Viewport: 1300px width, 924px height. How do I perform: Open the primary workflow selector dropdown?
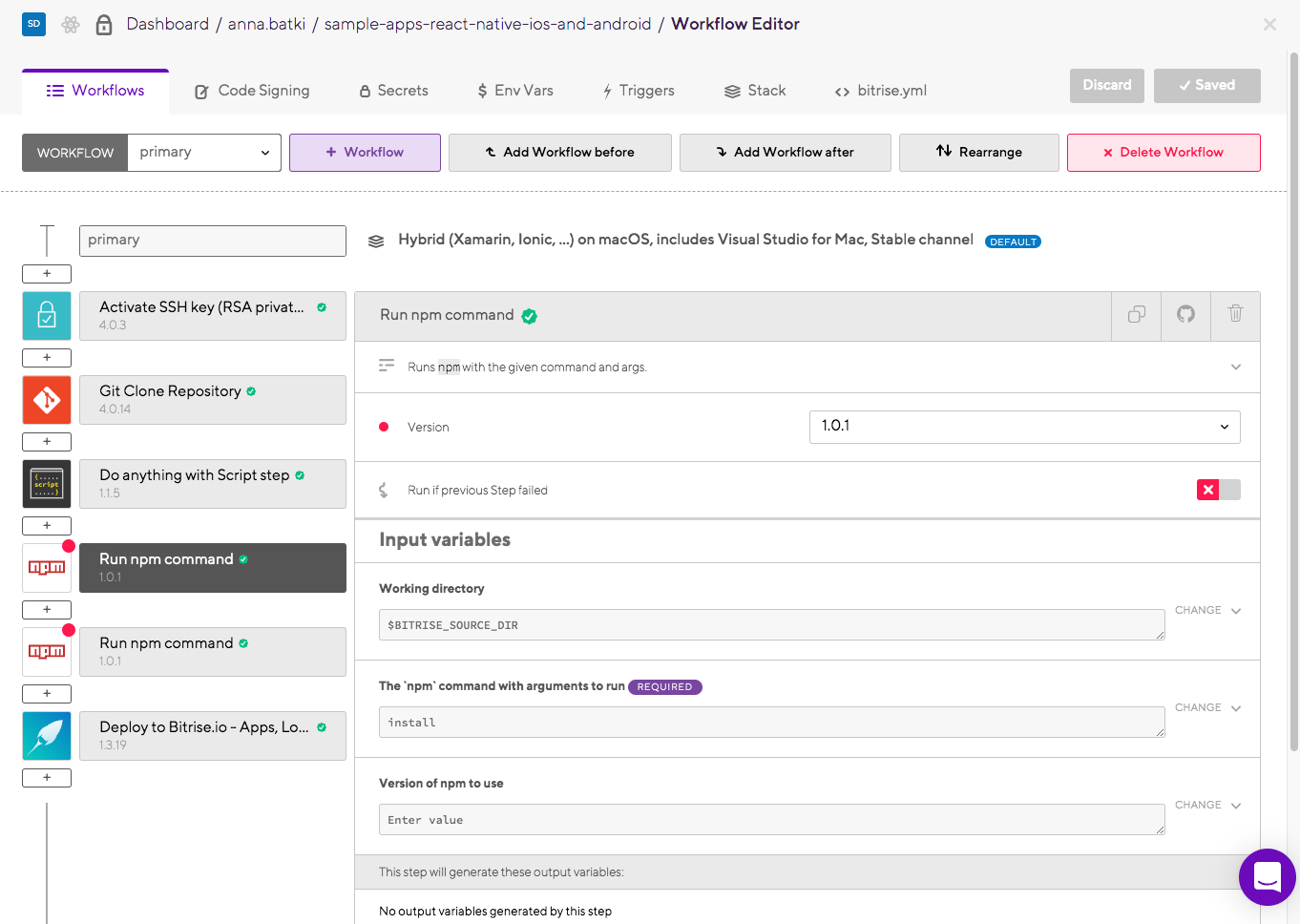[204, 153]
